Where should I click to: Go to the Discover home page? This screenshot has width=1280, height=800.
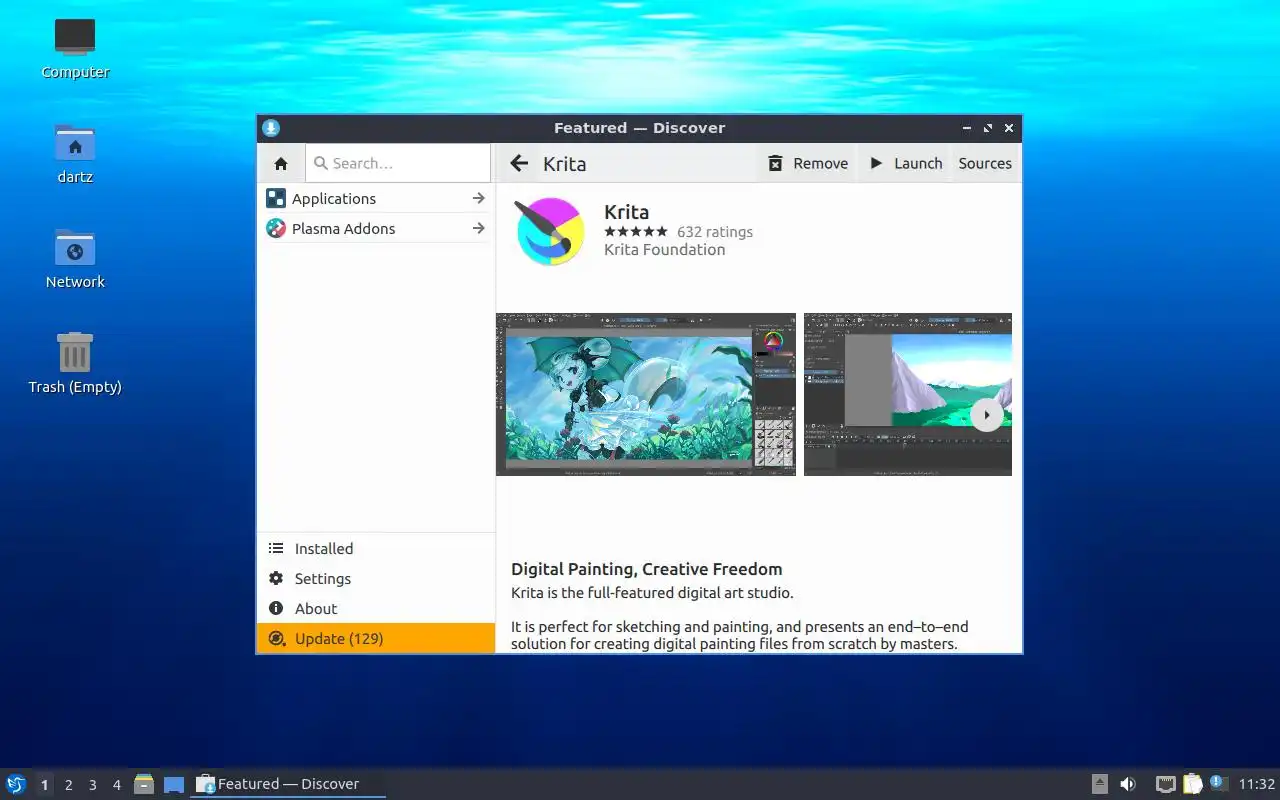[x=281, y=163]
